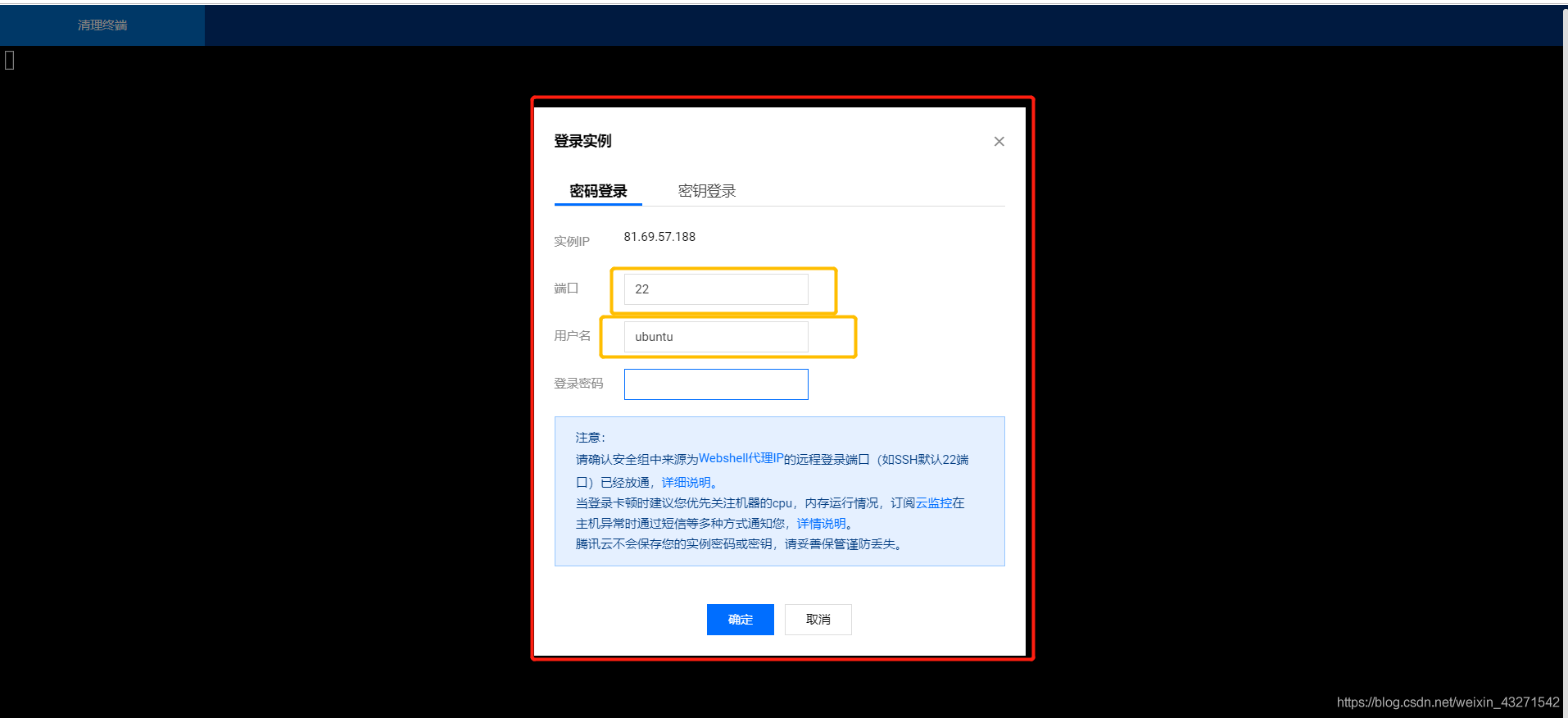Click the 腾讯云不会保存您的实例密码或密钥 notice line
Viewport: 1568px width, 718px height.
[738, 544]
